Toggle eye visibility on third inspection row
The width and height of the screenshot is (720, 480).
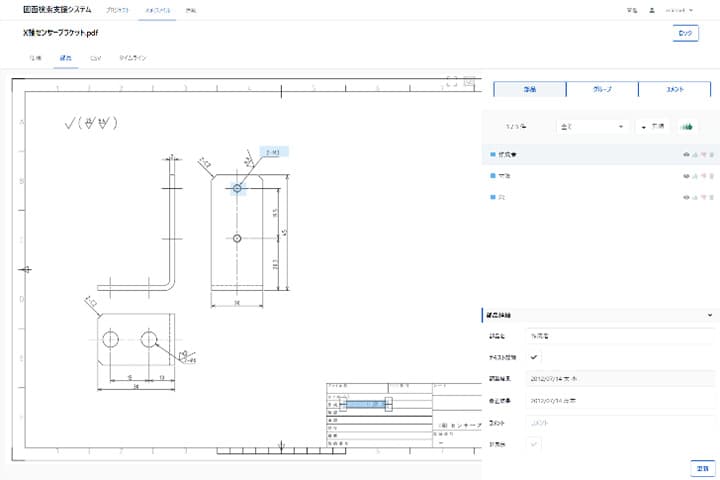pos(686,197)
